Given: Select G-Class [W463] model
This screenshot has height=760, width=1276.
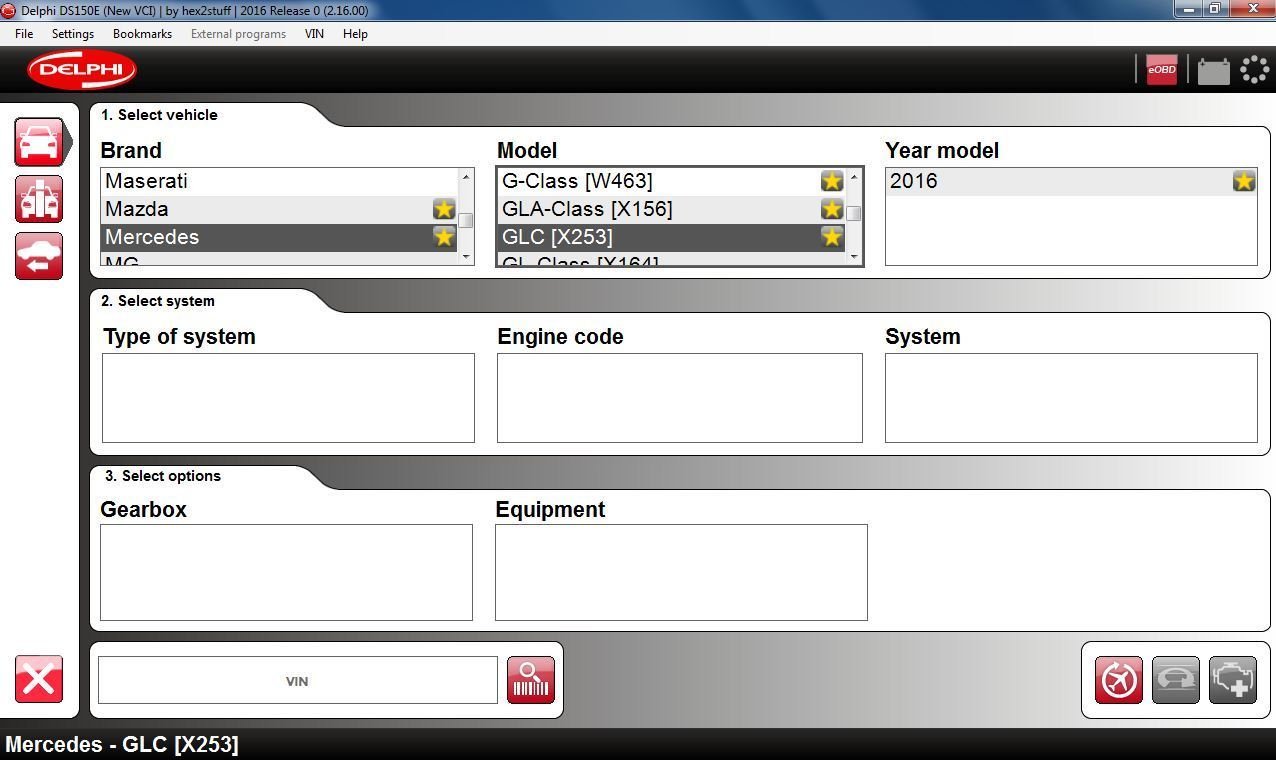Looking at the screenshot, I should pos(577,181).
